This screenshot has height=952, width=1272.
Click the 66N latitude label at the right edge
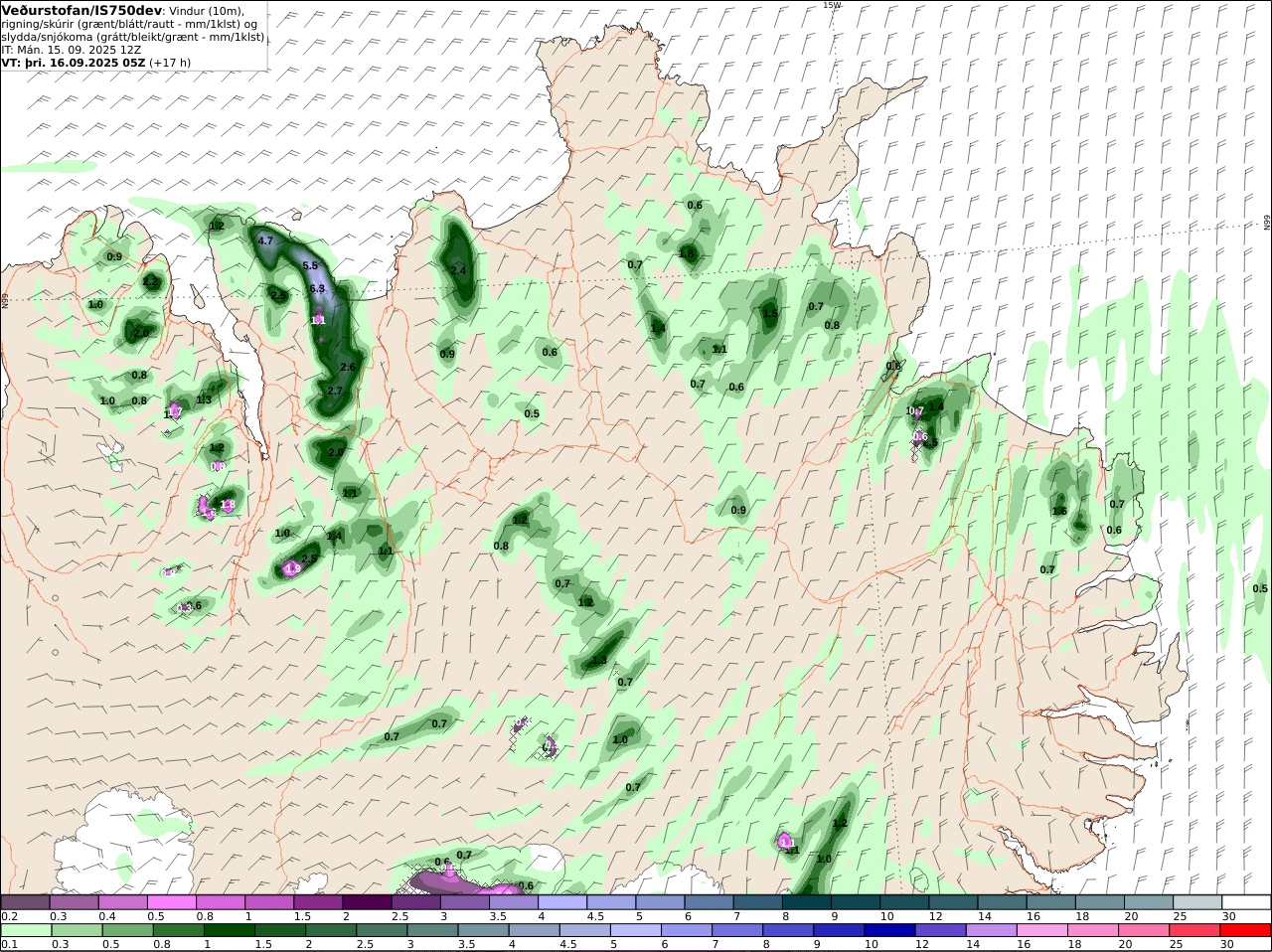click(1267, 223)
